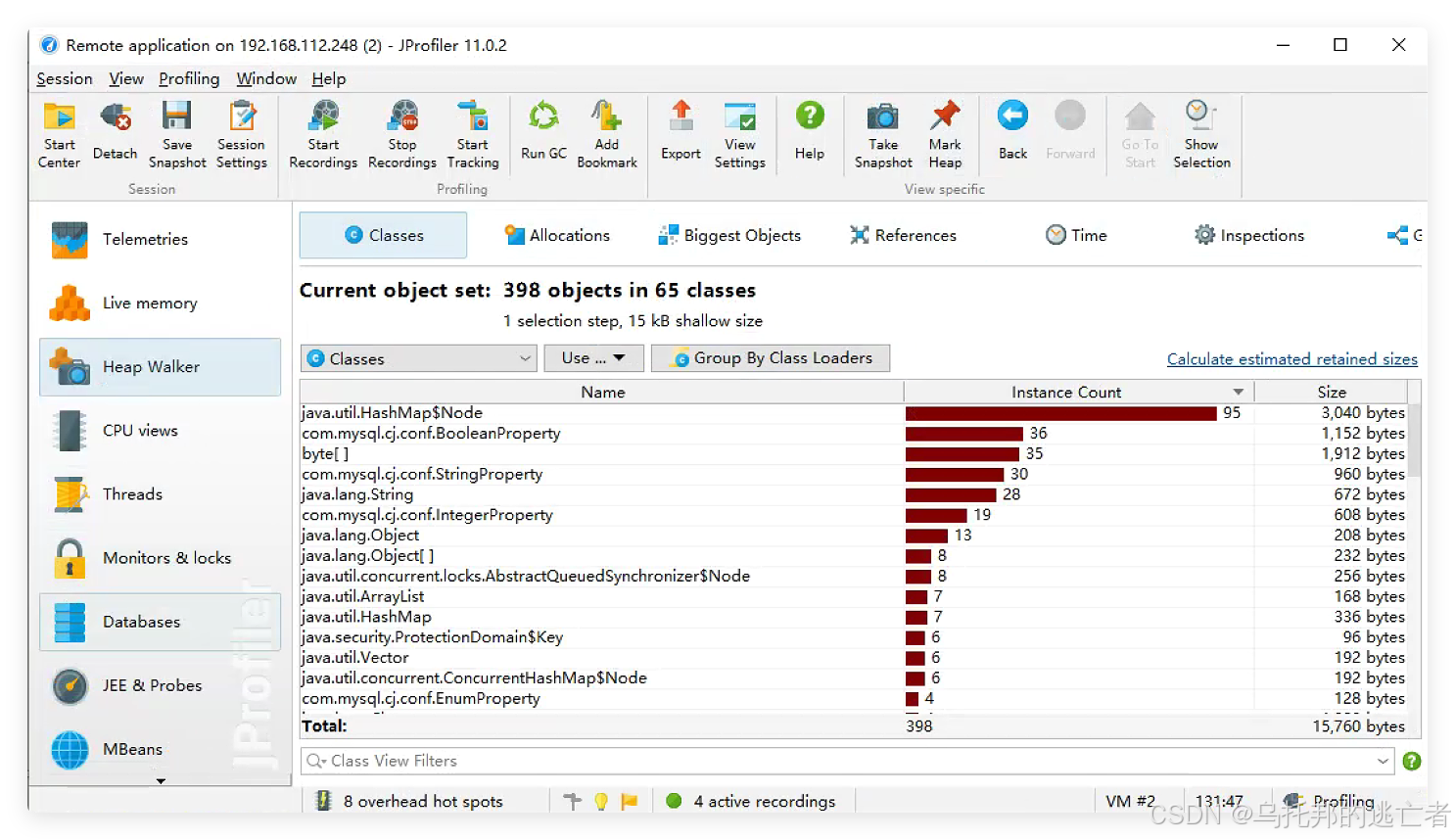Sort the table by the Size column
The image size is (1455, 840).
[1332, 392]
